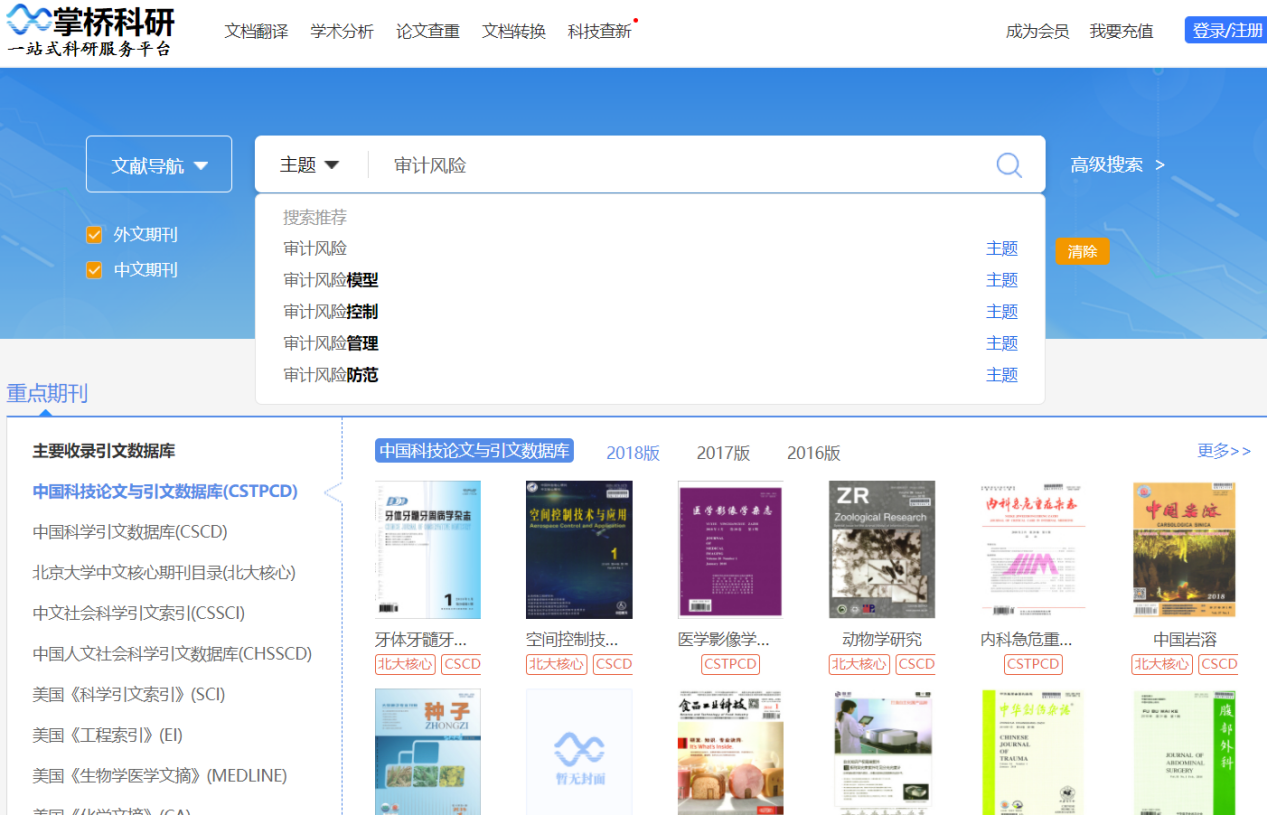Go to 学术分析 in the top navigation

coord(342,31)
